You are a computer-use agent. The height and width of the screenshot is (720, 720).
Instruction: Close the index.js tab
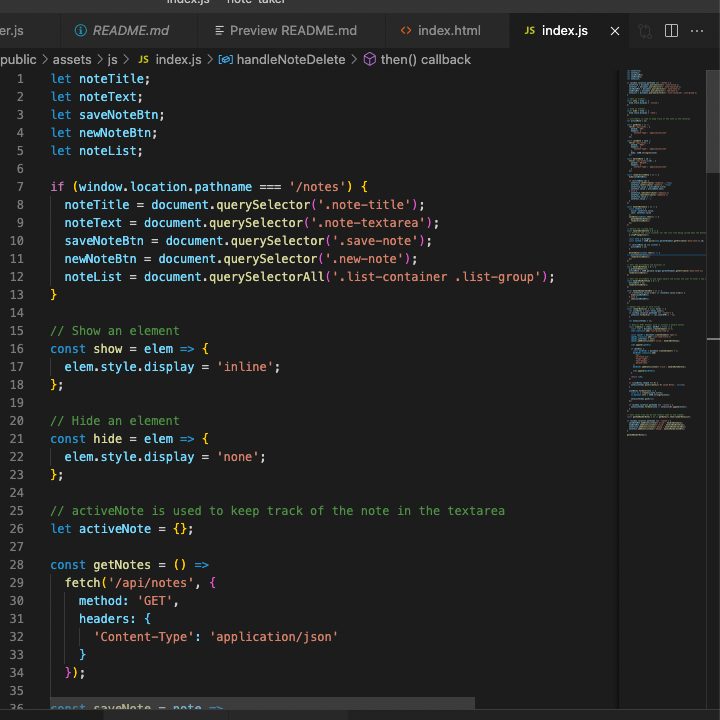click(x=614, y=31)
